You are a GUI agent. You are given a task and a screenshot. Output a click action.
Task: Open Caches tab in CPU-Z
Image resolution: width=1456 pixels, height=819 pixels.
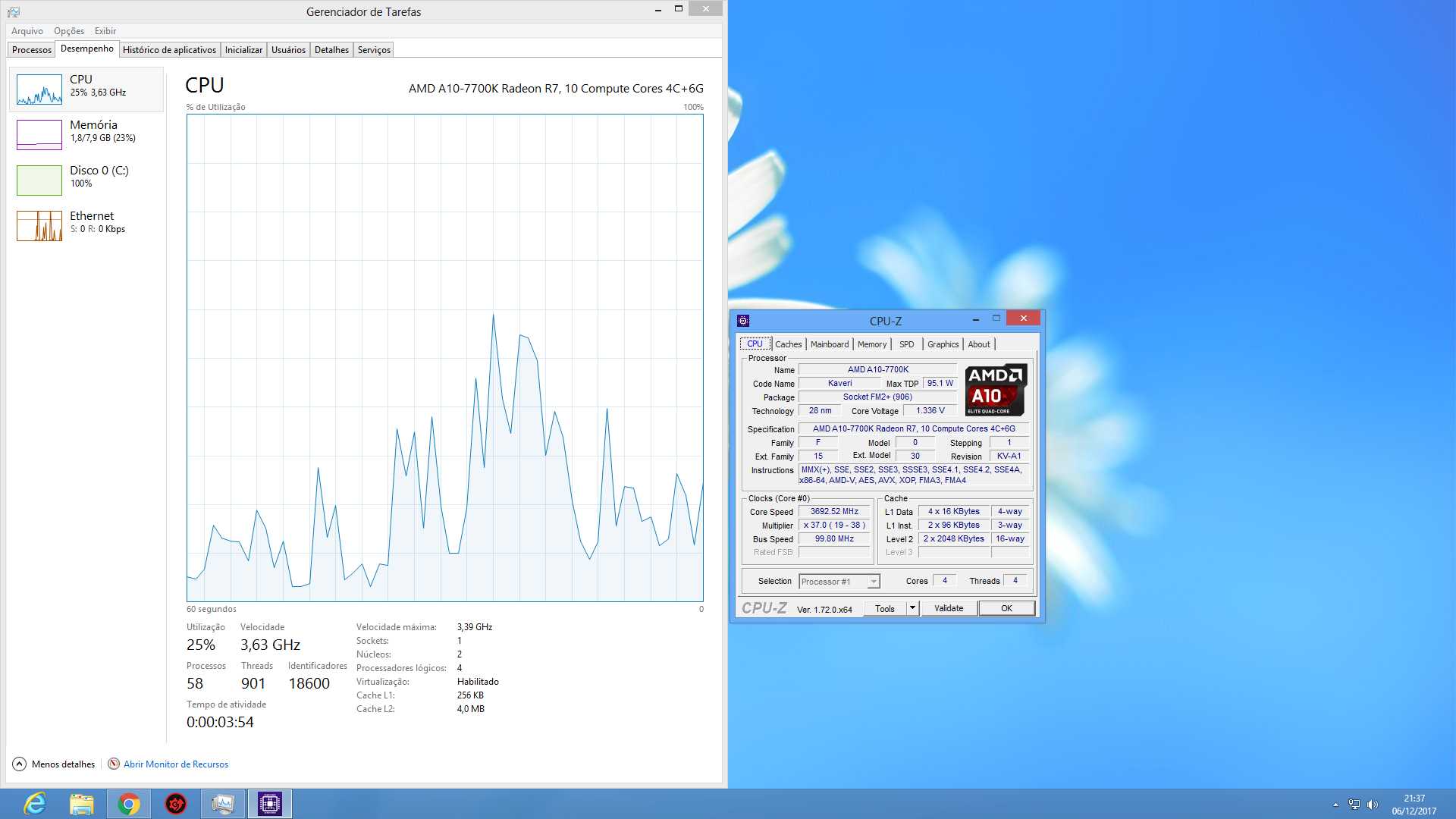tap(788, 344)
